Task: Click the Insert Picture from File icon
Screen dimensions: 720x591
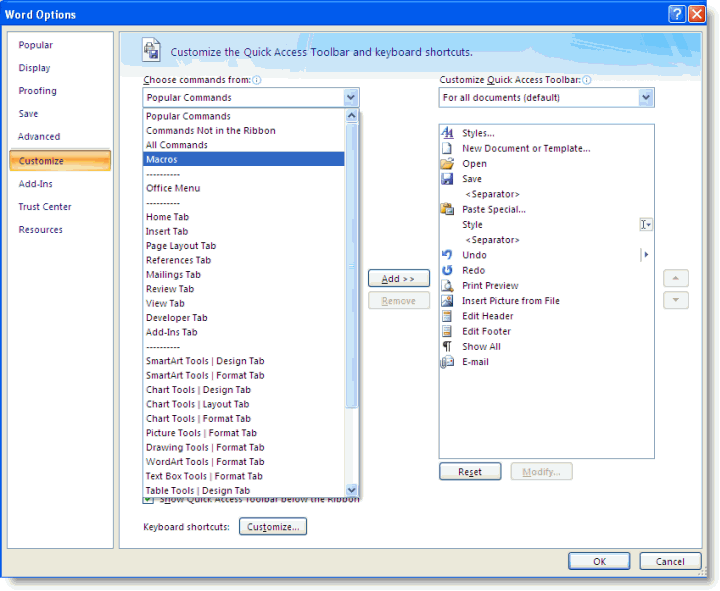Action: [447, 301]
